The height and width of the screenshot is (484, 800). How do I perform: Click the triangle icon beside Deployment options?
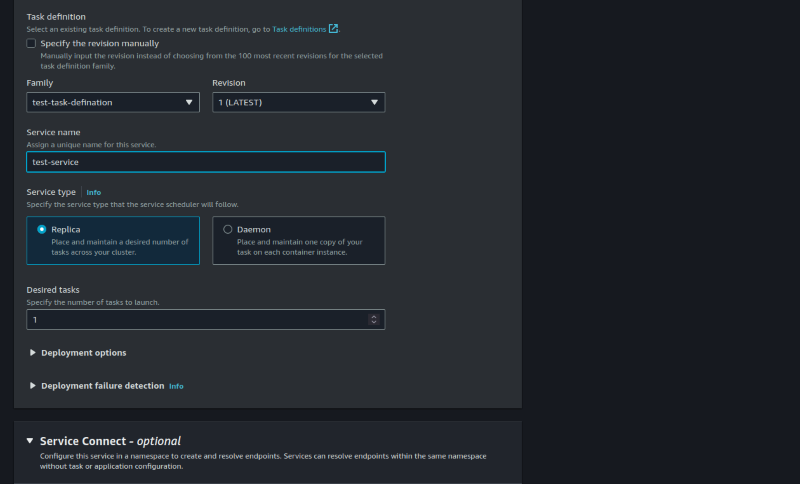click(33, 353)
